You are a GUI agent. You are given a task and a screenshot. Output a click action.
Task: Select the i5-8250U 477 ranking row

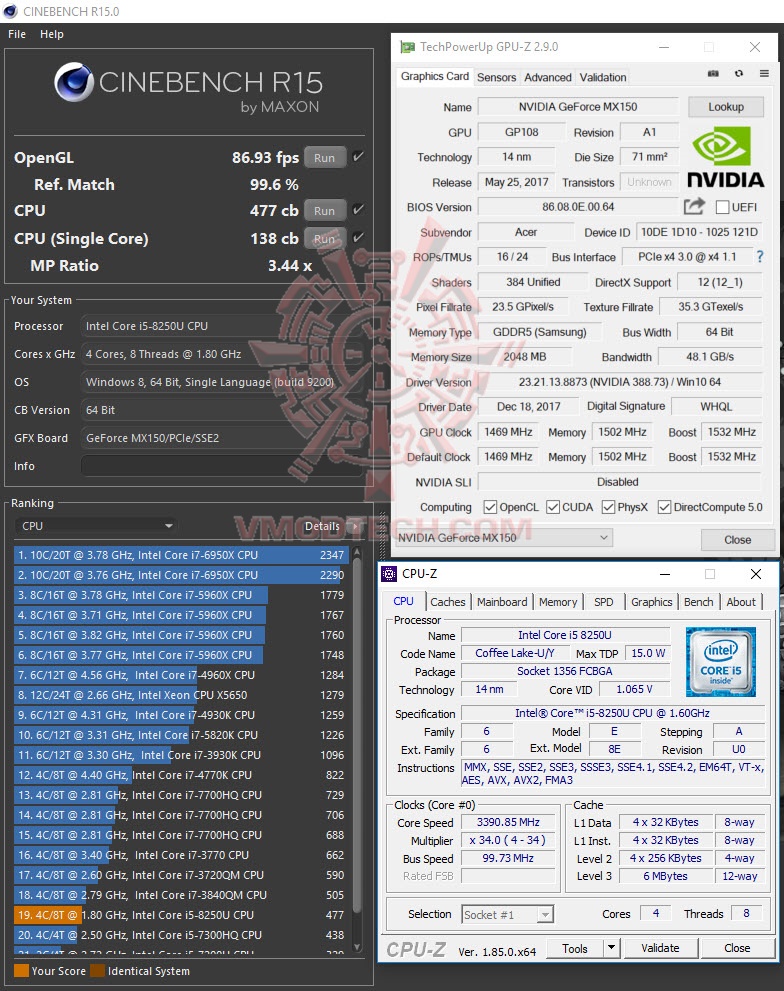tap(181, 915)
